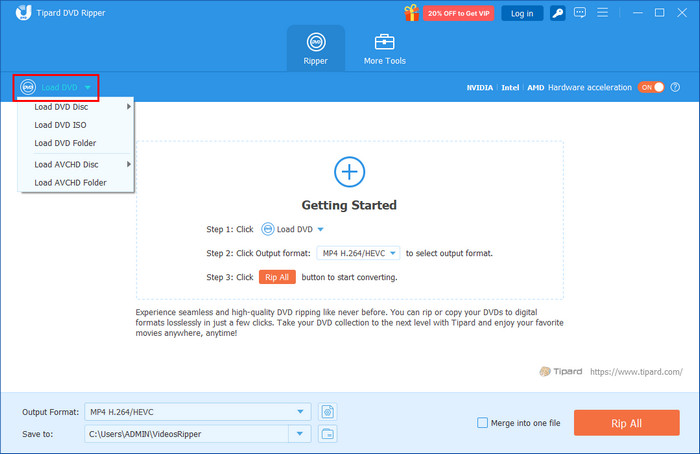
Task: Click the Log in button
Action: point(522,13)
